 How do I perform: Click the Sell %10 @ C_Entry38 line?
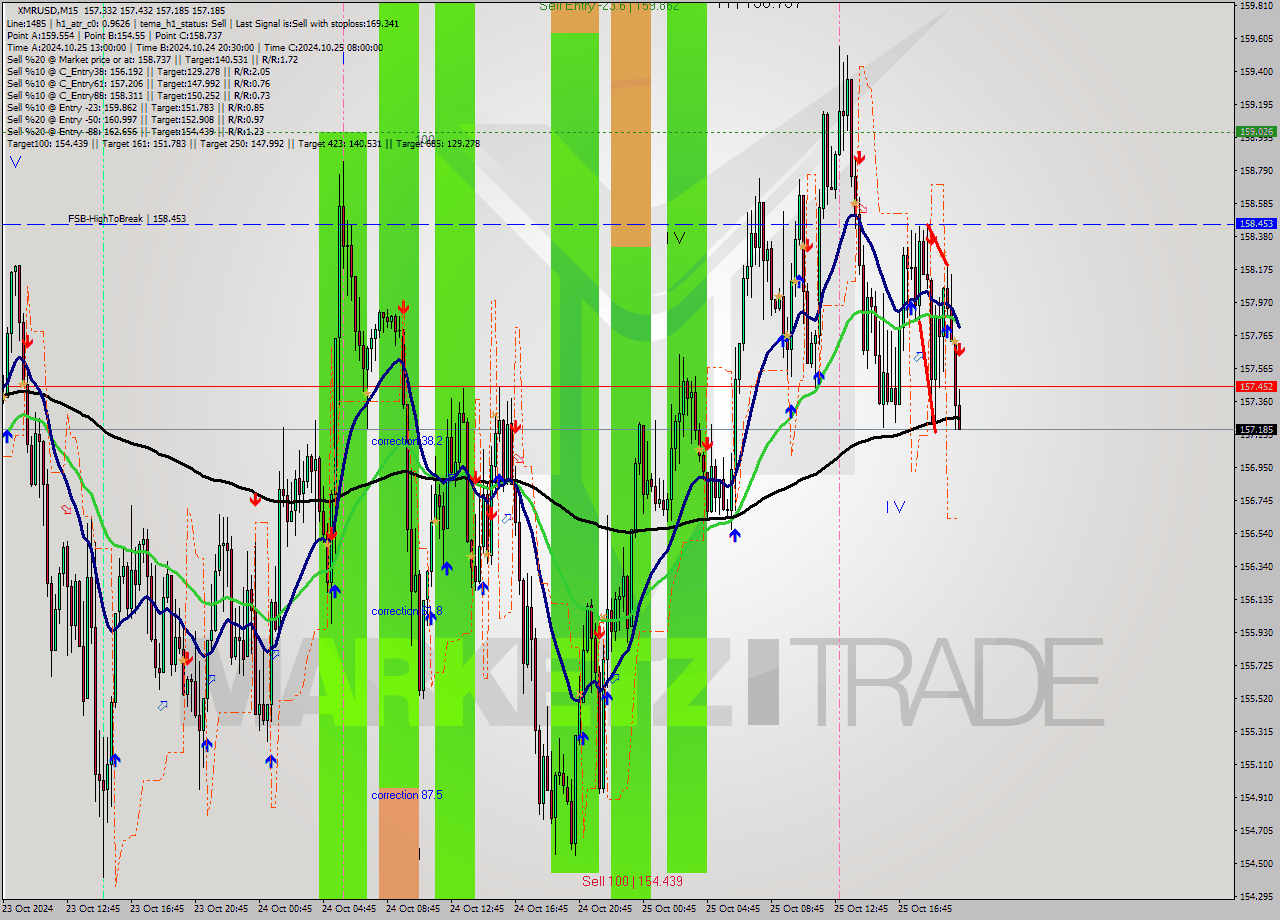pyautogui.click(x=138, y=71)
